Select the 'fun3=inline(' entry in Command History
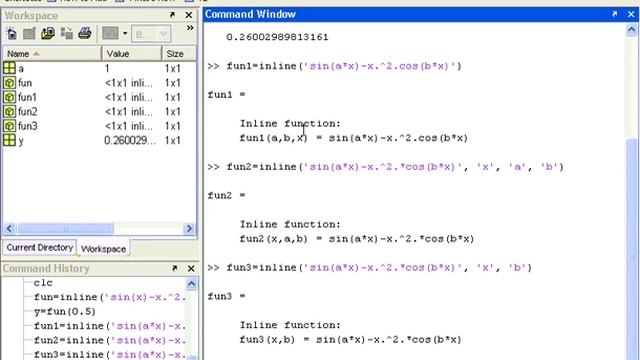Viewport: 640px width, 360px height. (110, 355)
